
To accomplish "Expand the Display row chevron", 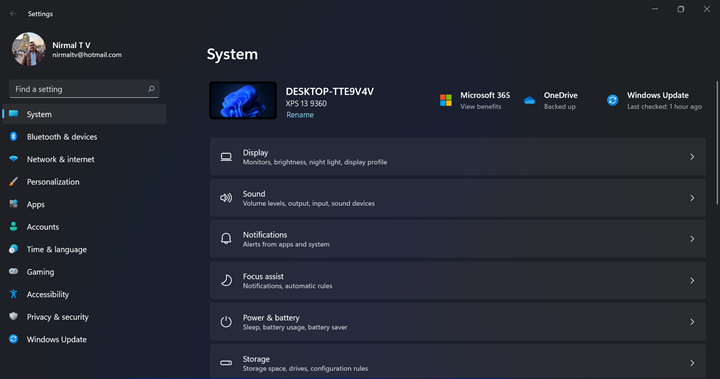I will pyautogui.click(x=692, y=157).
